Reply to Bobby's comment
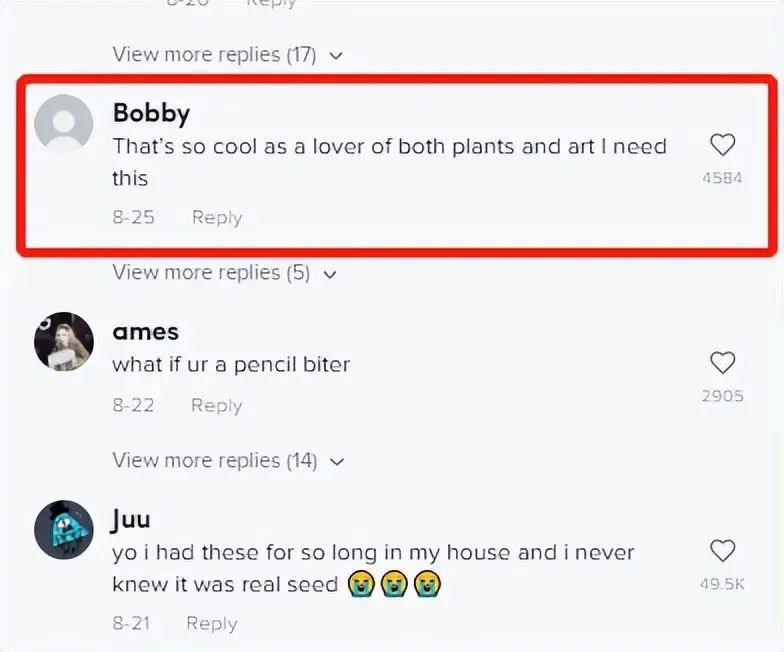This screenshot has height=652, width=784. pos(217,217)
